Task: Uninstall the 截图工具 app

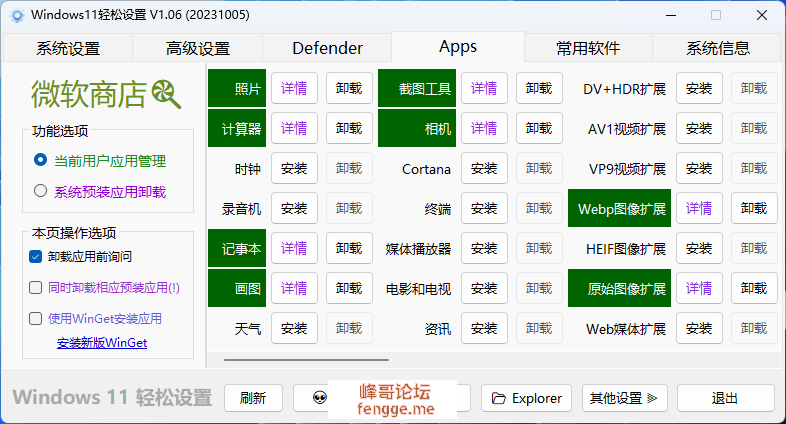Action: pos(539,88)
